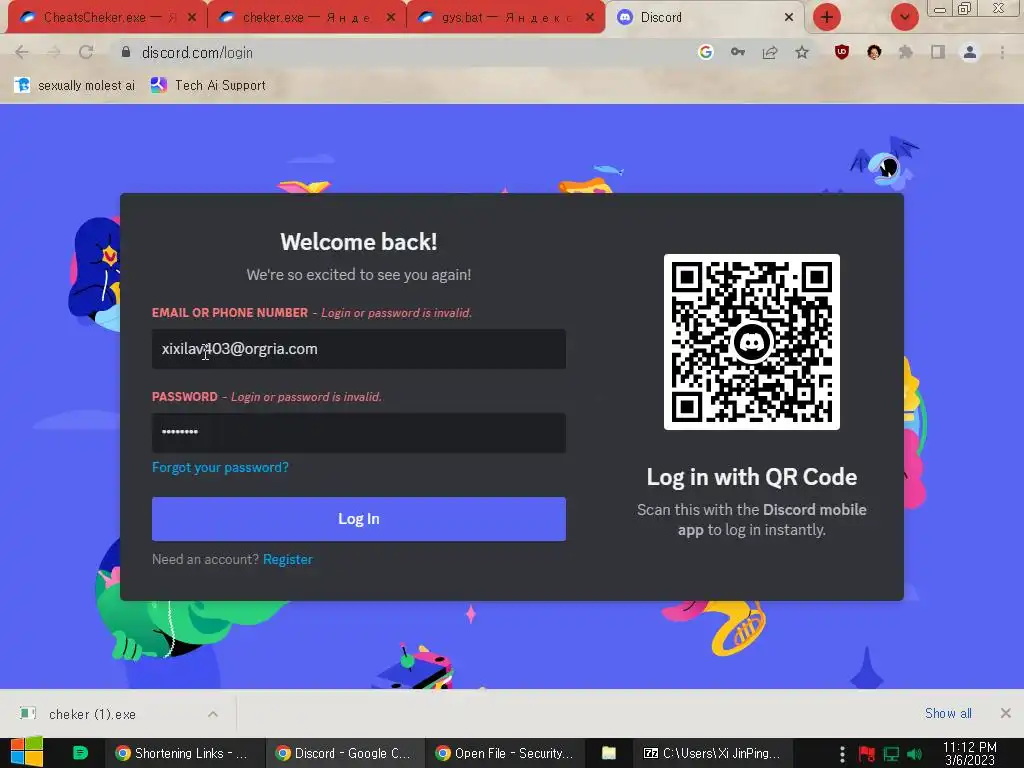Screen dimensions: 1024x768
Task: Click Forgot your password link
Action: [x=220, y=468]
